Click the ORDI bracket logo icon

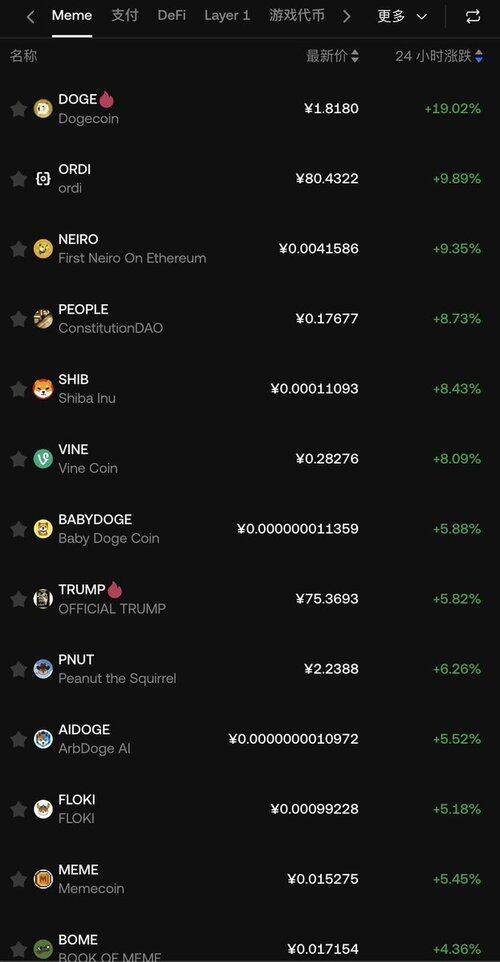43,179
